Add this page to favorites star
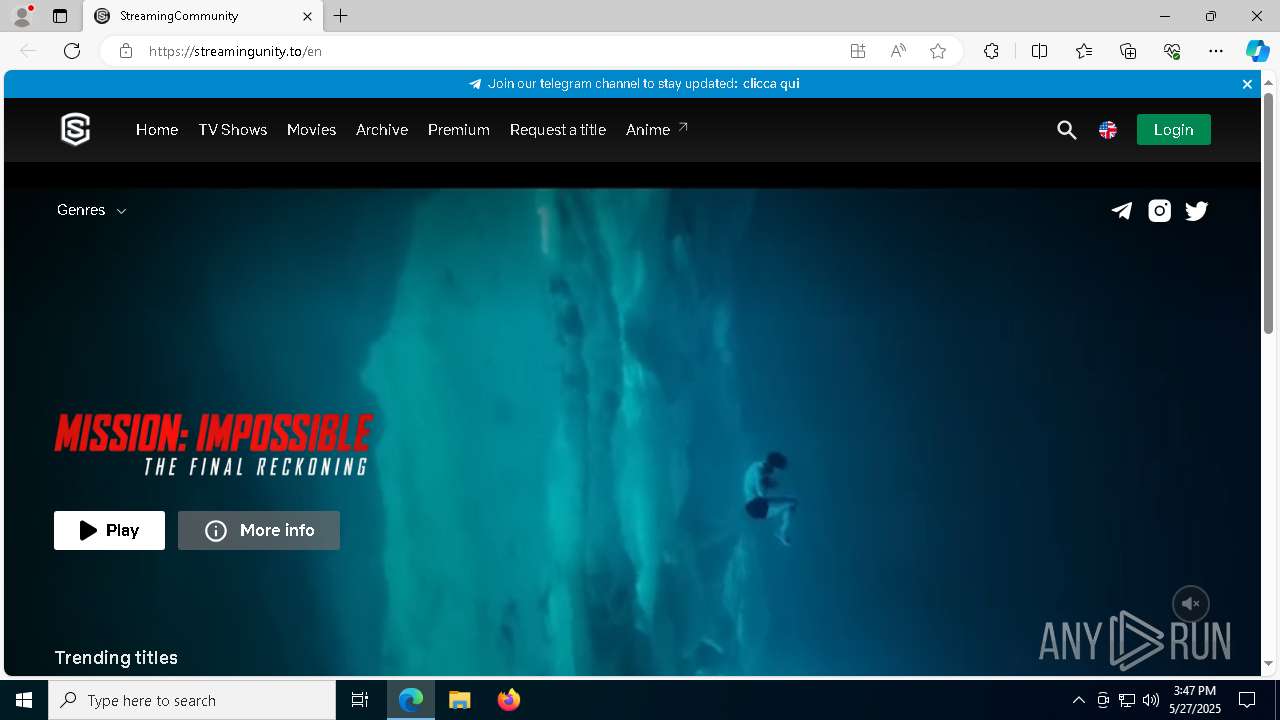The image size is (1280, 720). 938,51
